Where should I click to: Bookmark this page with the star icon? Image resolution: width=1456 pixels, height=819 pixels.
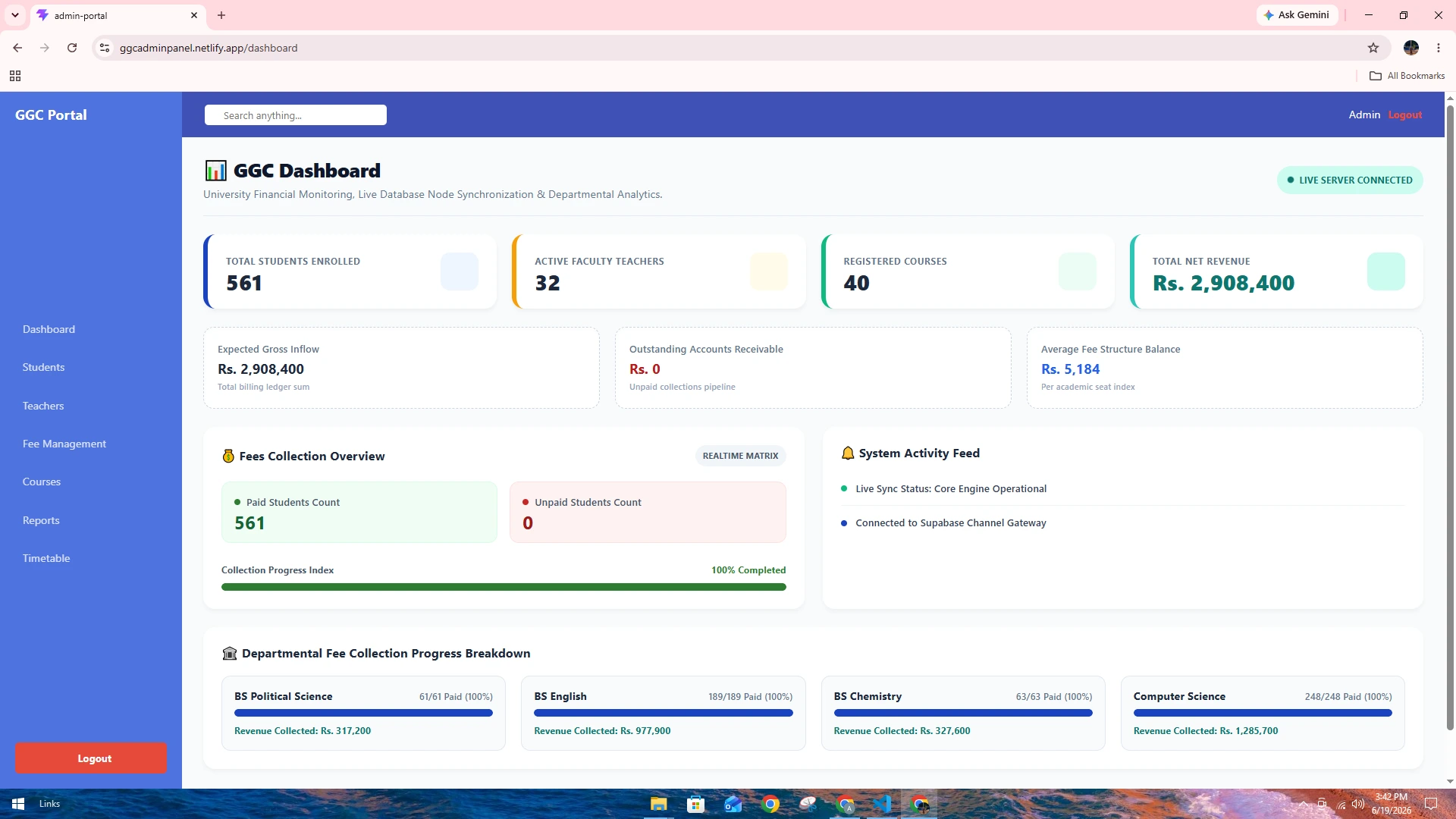1373,48
